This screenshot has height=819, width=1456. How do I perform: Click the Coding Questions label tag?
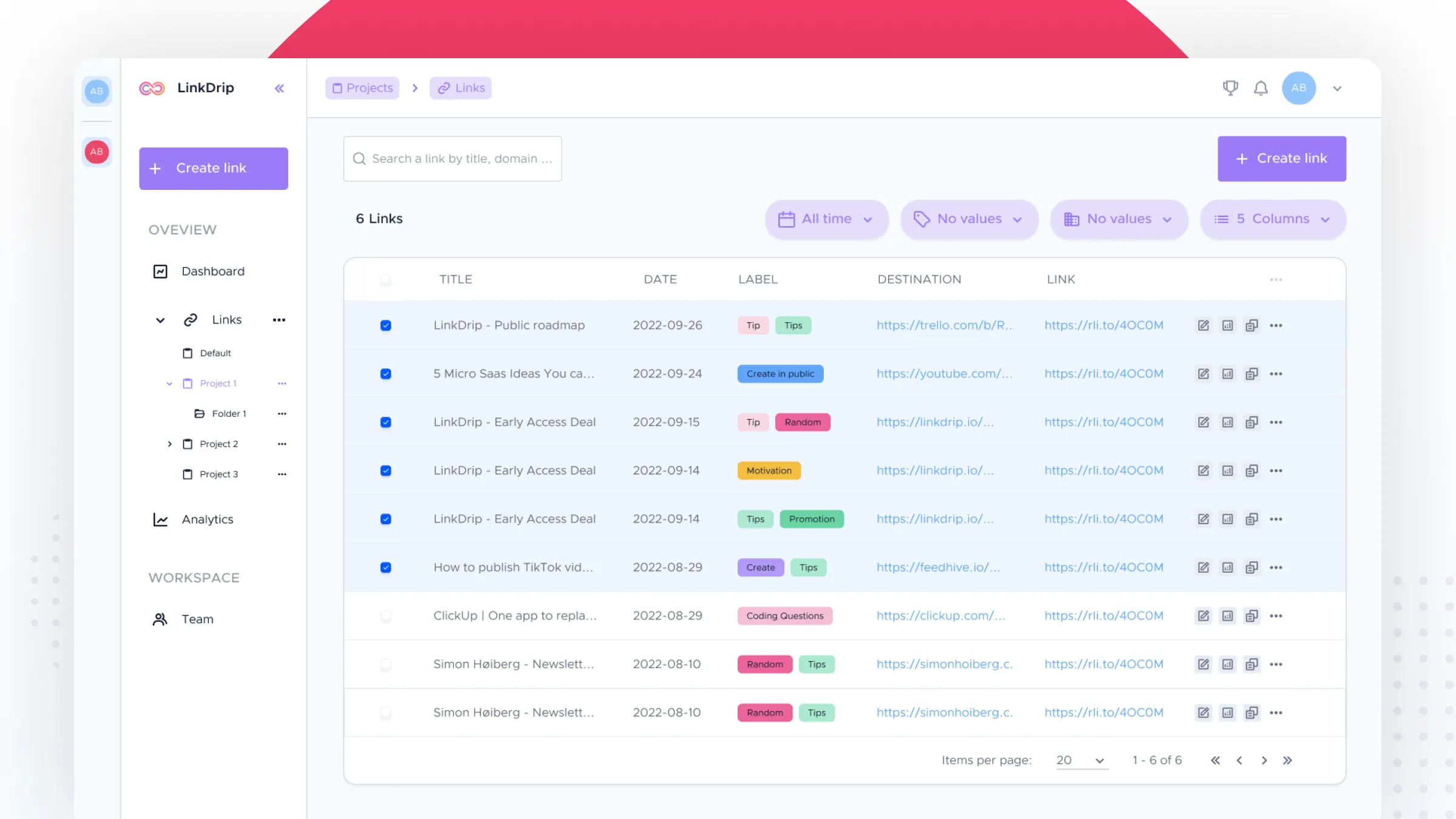tap(784, 616)
